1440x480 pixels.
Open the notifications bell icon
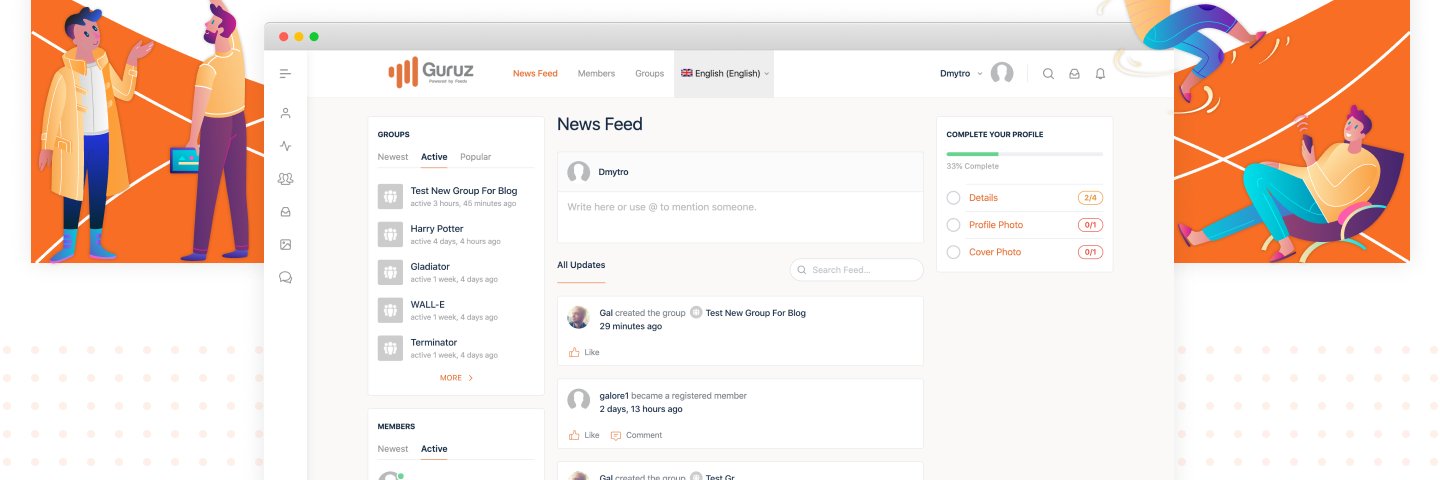(1100, 74)
